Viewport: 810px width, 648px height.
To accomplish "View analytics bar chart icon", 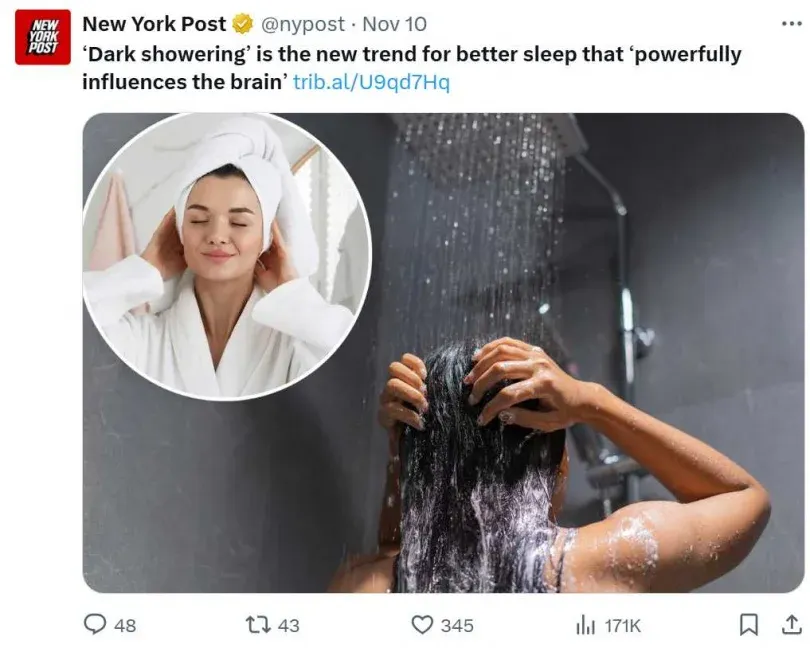I will click(585, 625).
